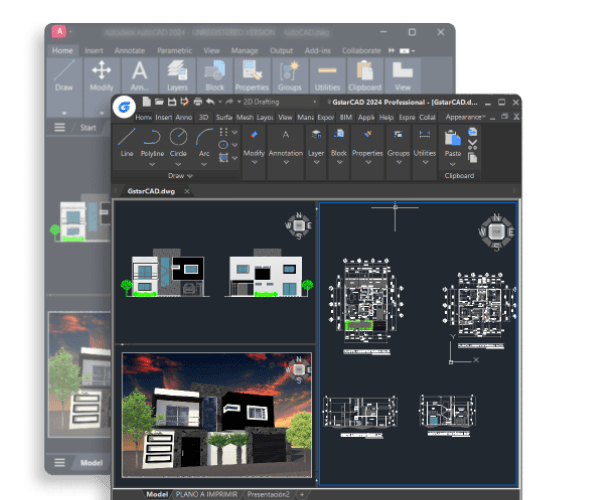
Task: Click Modify panel in AutoCAD window
Action: point(101,76)
